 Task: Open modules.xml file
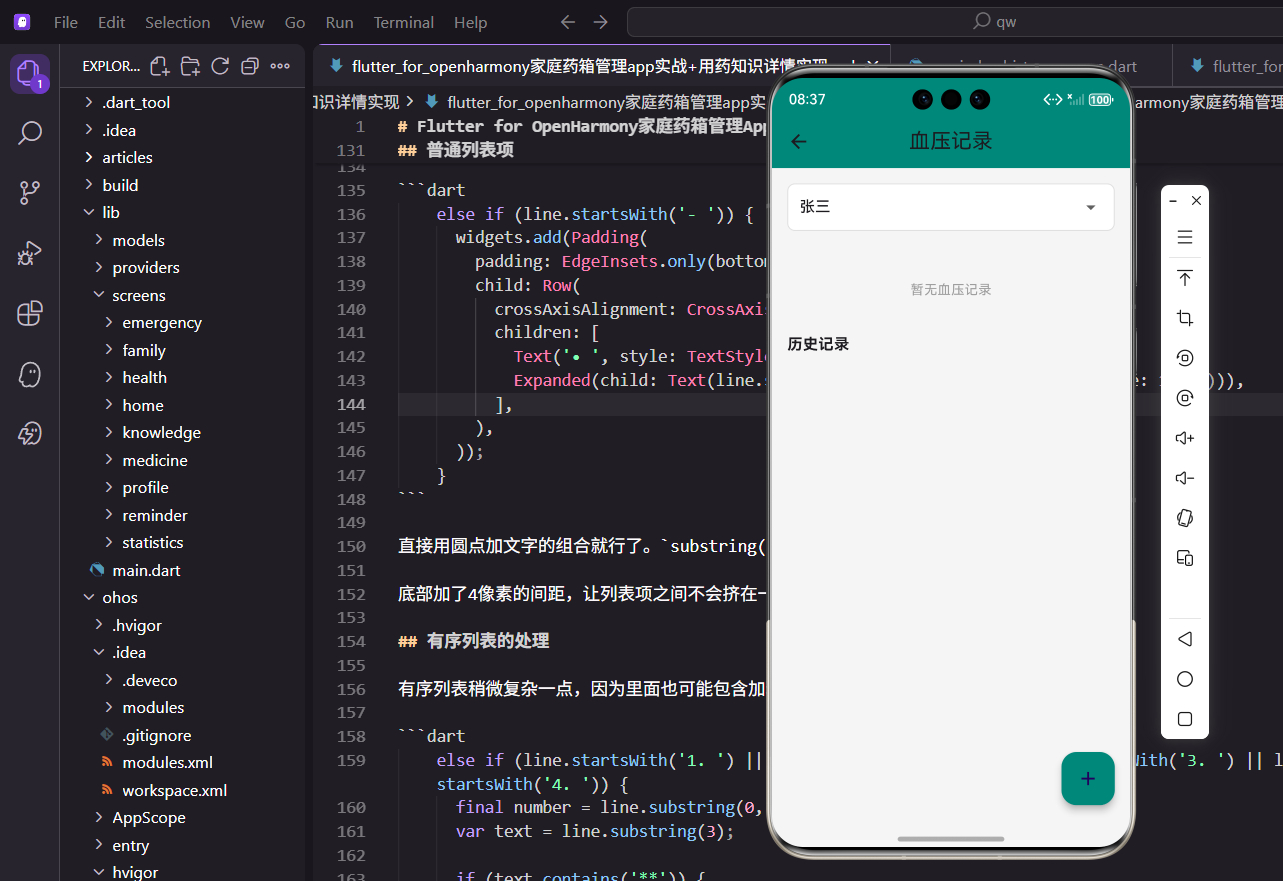click(x=167, y=762)
